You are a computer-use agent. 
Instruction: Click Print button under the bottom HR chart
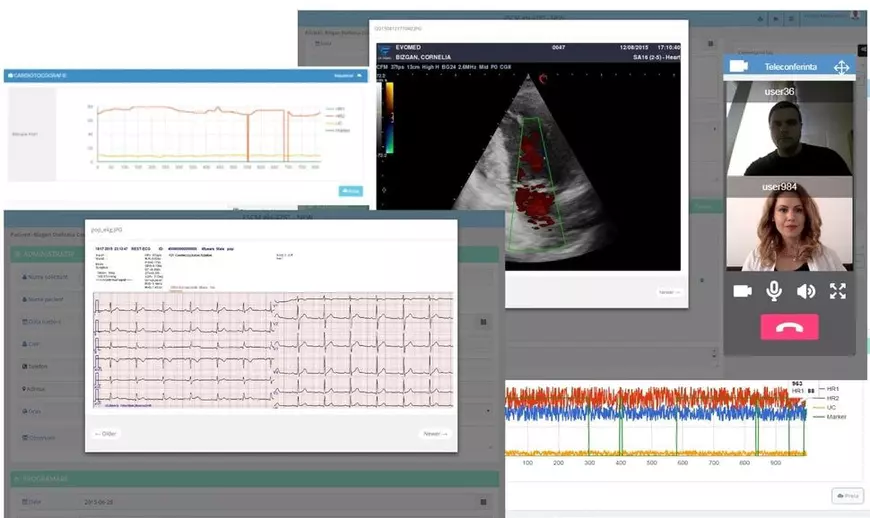tap(846, 496)
